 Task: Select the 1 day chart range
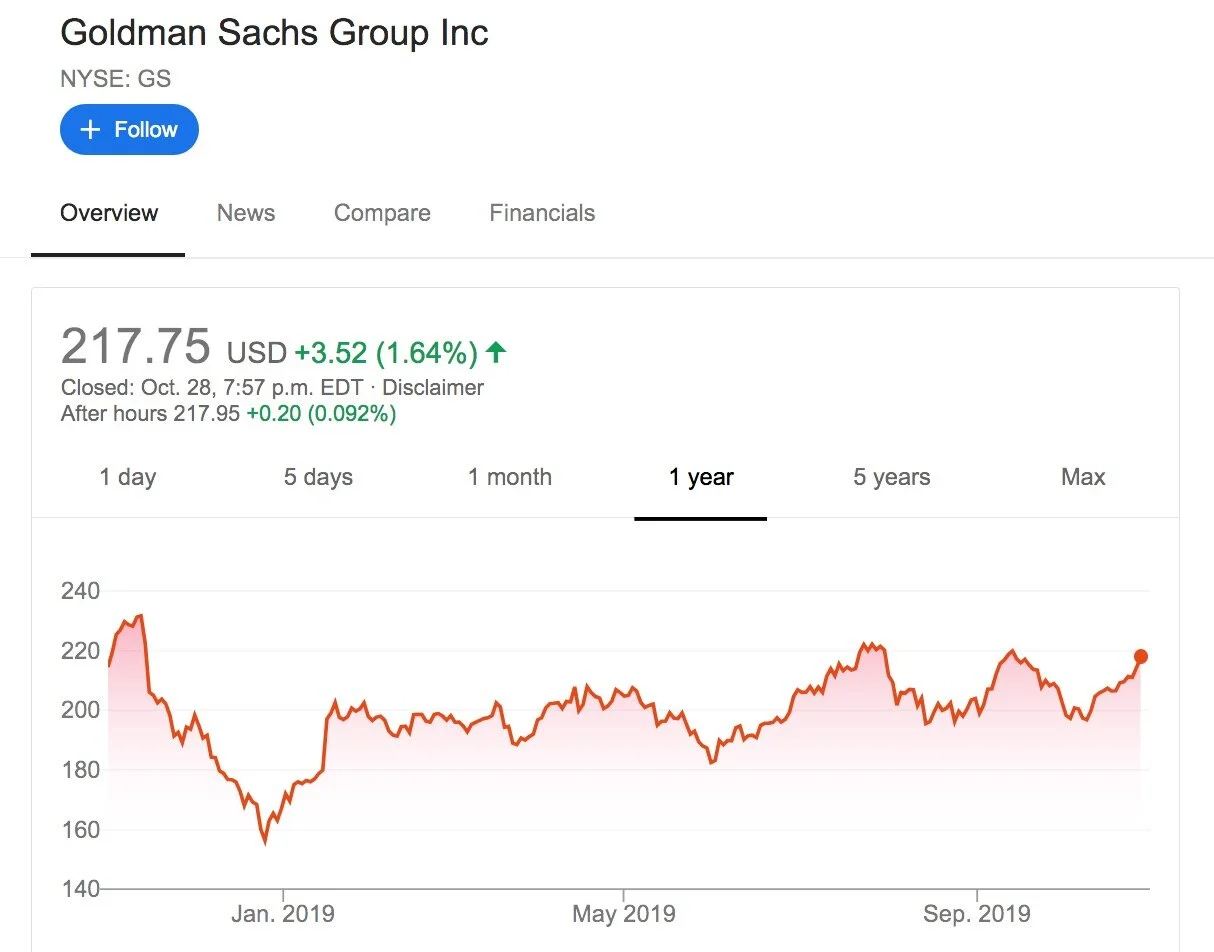[x=128, y=477]
